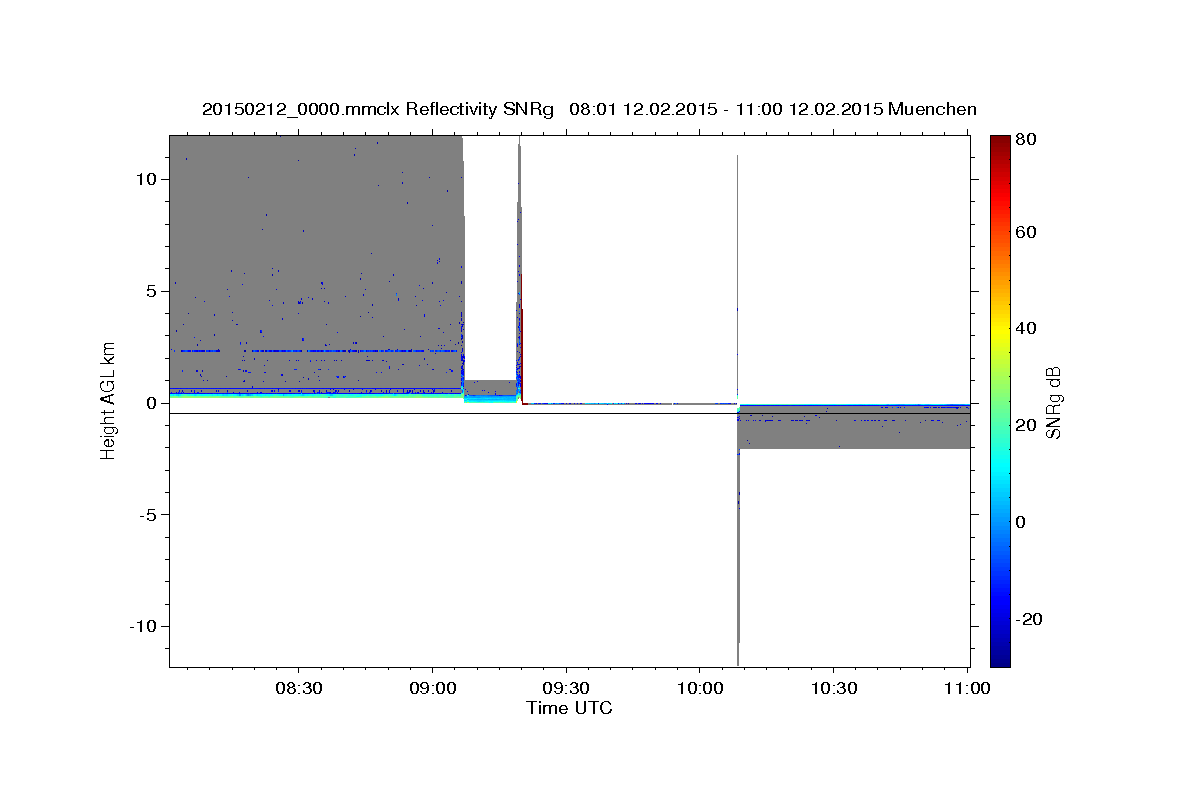
Task: Click the "Time UTC" x-axis label
Action: click(x=569, y=708)
